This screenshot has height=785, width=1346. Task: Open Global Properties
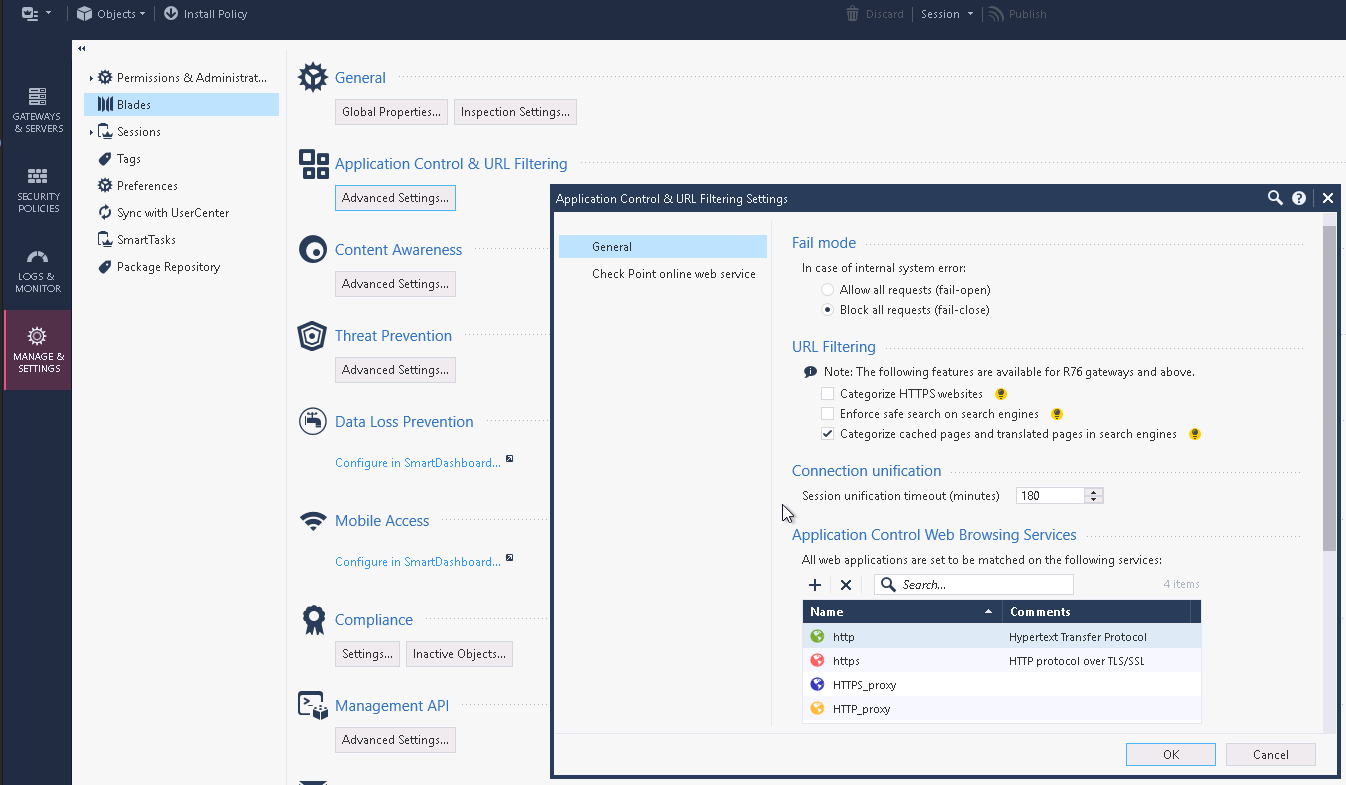click(x=391, y=112)
